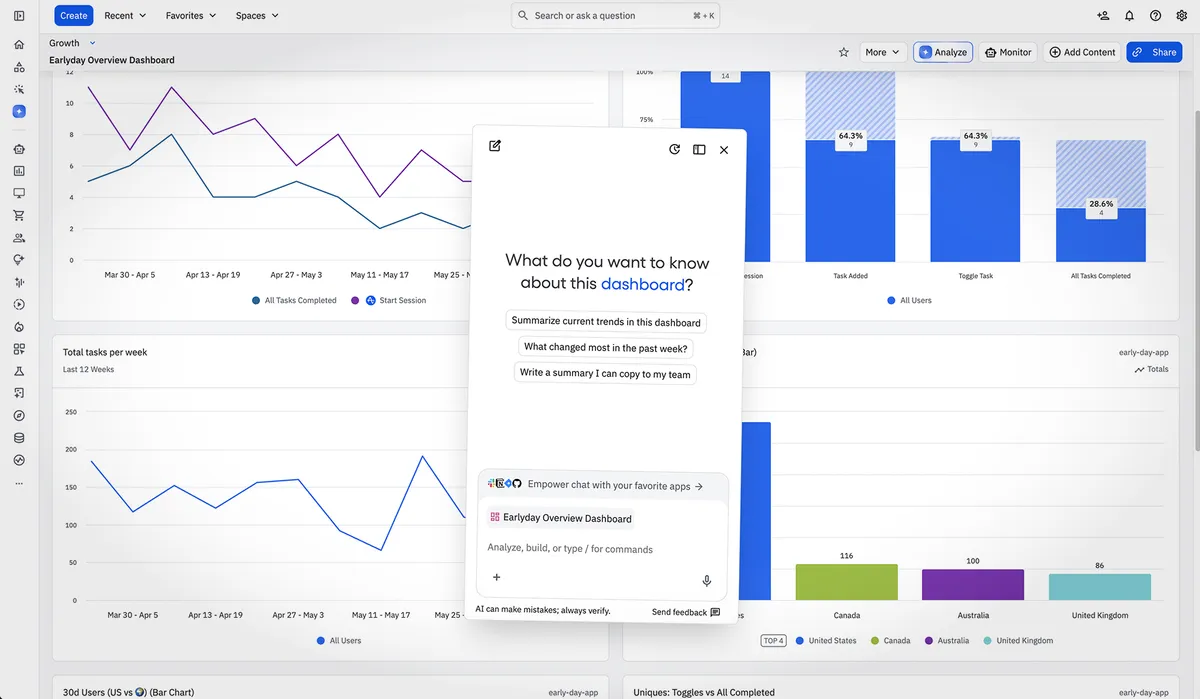Open the flask experiment icon in sidebar
The width and height of the screenshot is (1200, 699).
(x=19, y=371)
